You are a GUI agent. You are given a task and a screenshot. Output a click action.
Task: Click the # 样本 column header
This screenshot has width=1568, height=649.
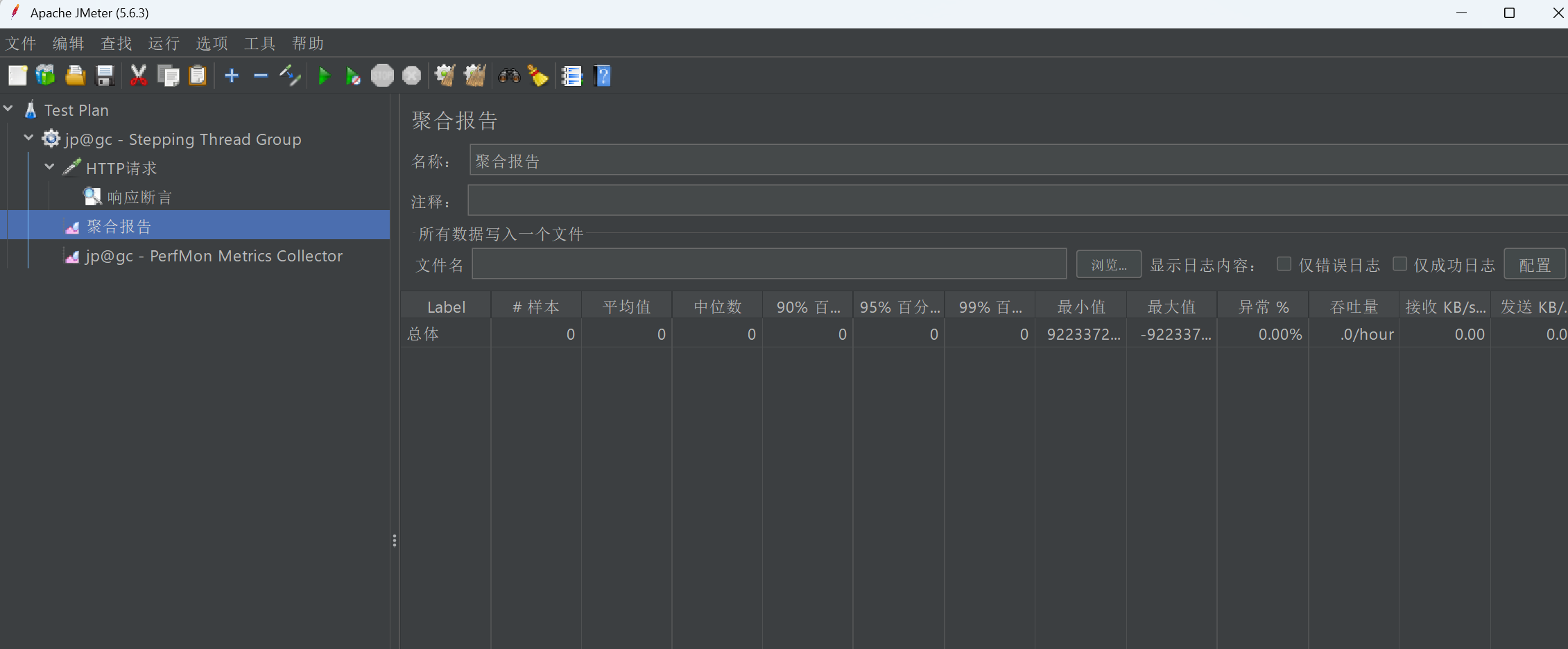tap(536, 306)
